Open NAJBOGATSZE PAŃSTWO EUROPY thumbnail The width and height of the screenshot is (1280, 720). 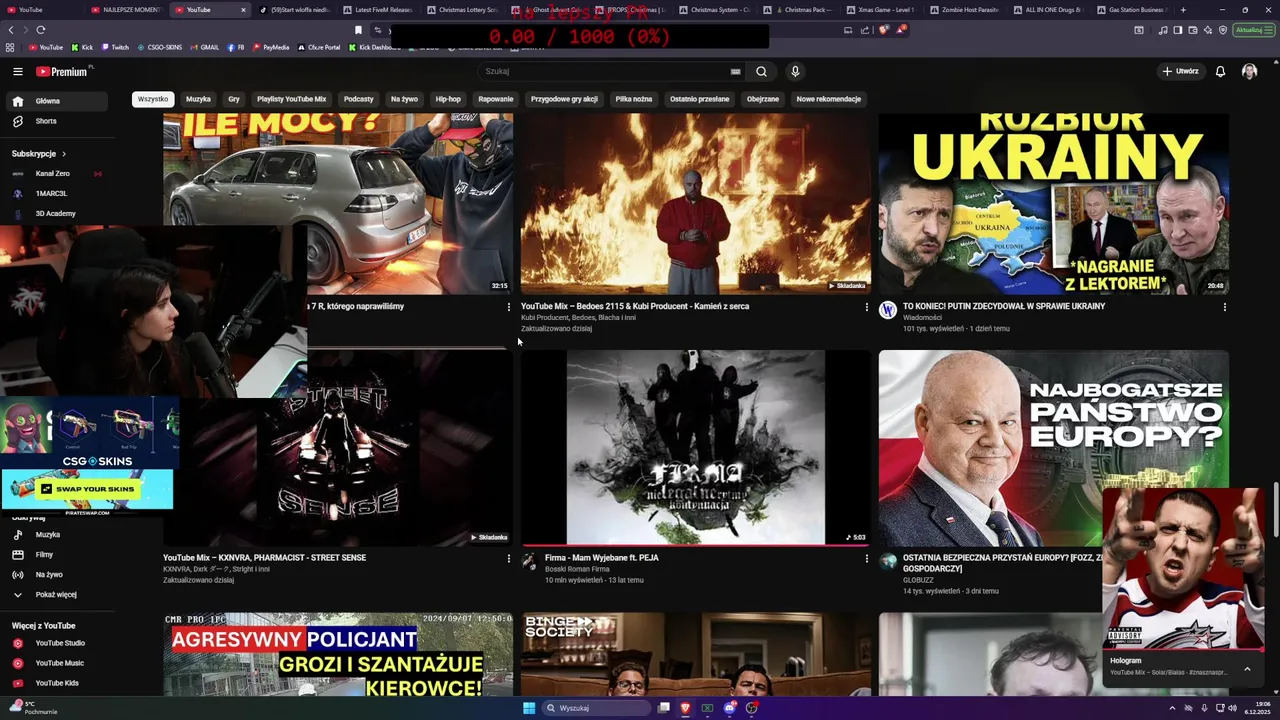pos(1053,448)
